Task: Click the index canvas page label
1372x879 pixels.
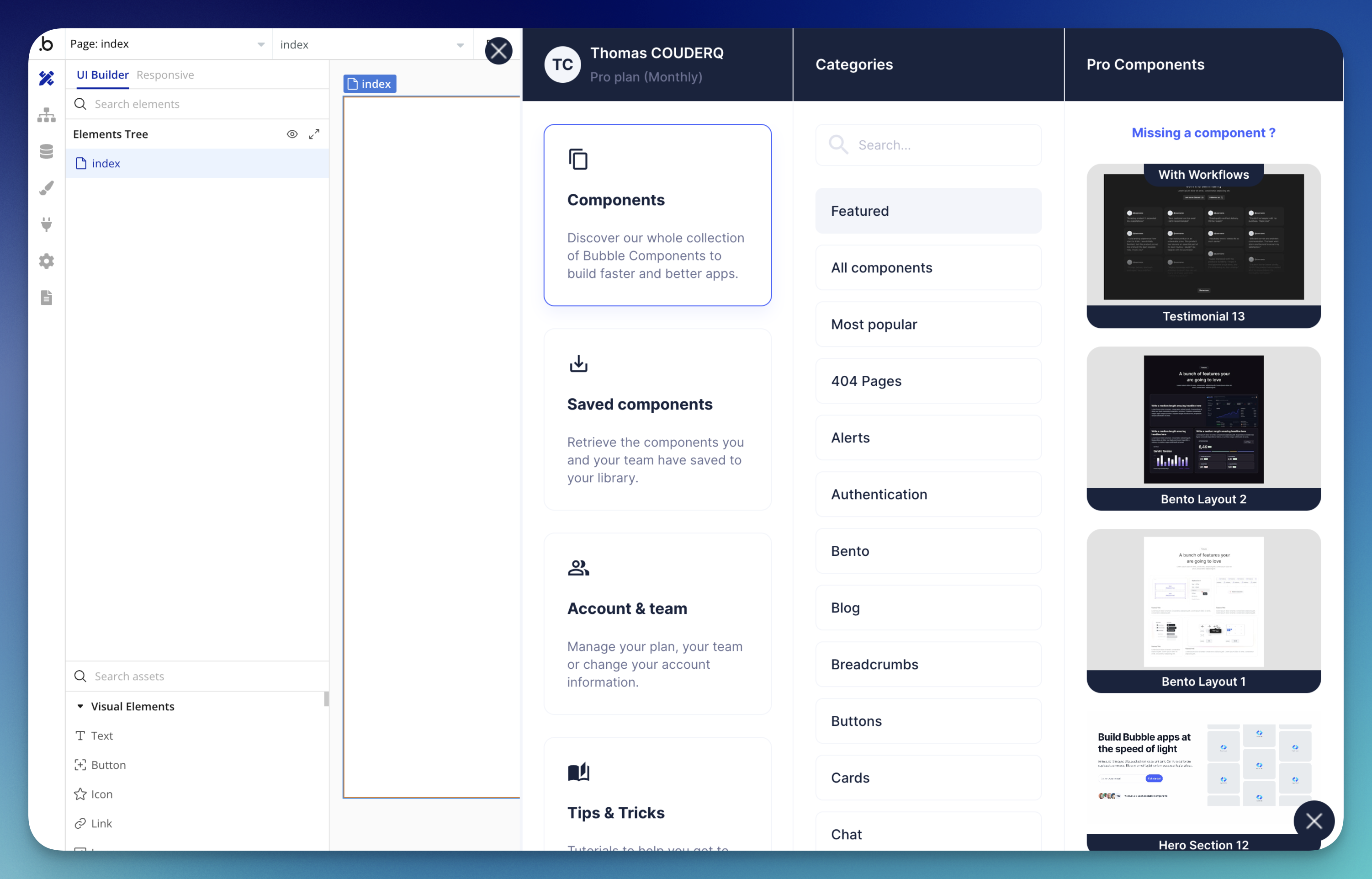Action: click(x=370, y=84)
